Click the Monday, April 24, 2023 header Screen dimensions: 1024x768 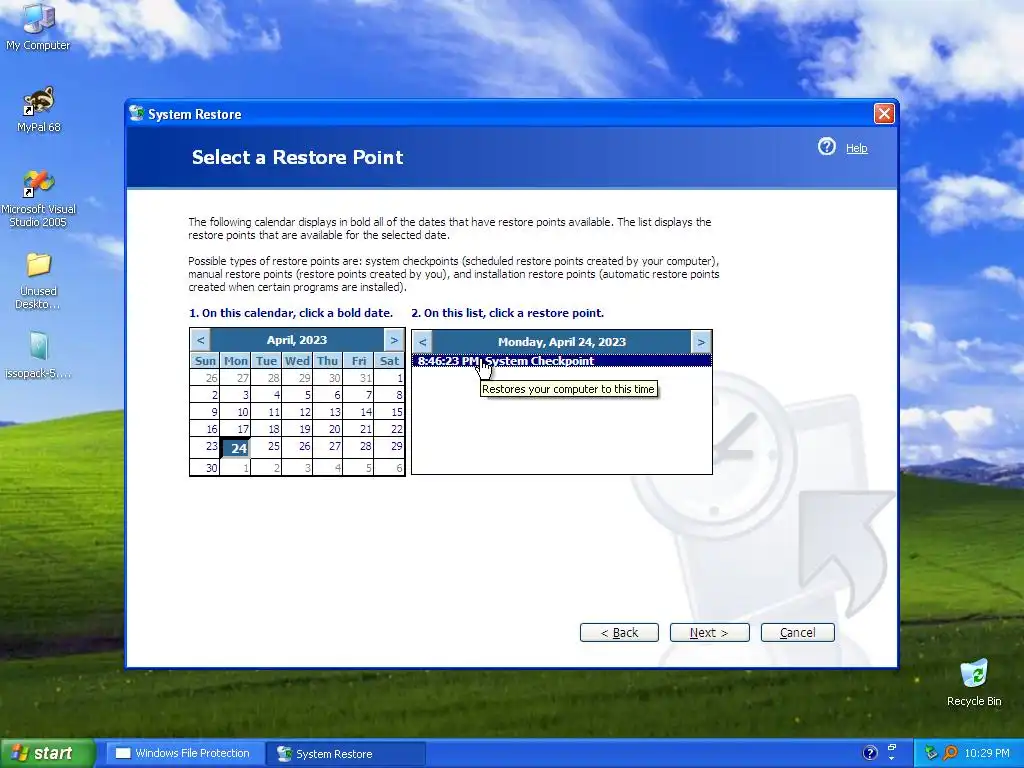(x=562, y=342)
